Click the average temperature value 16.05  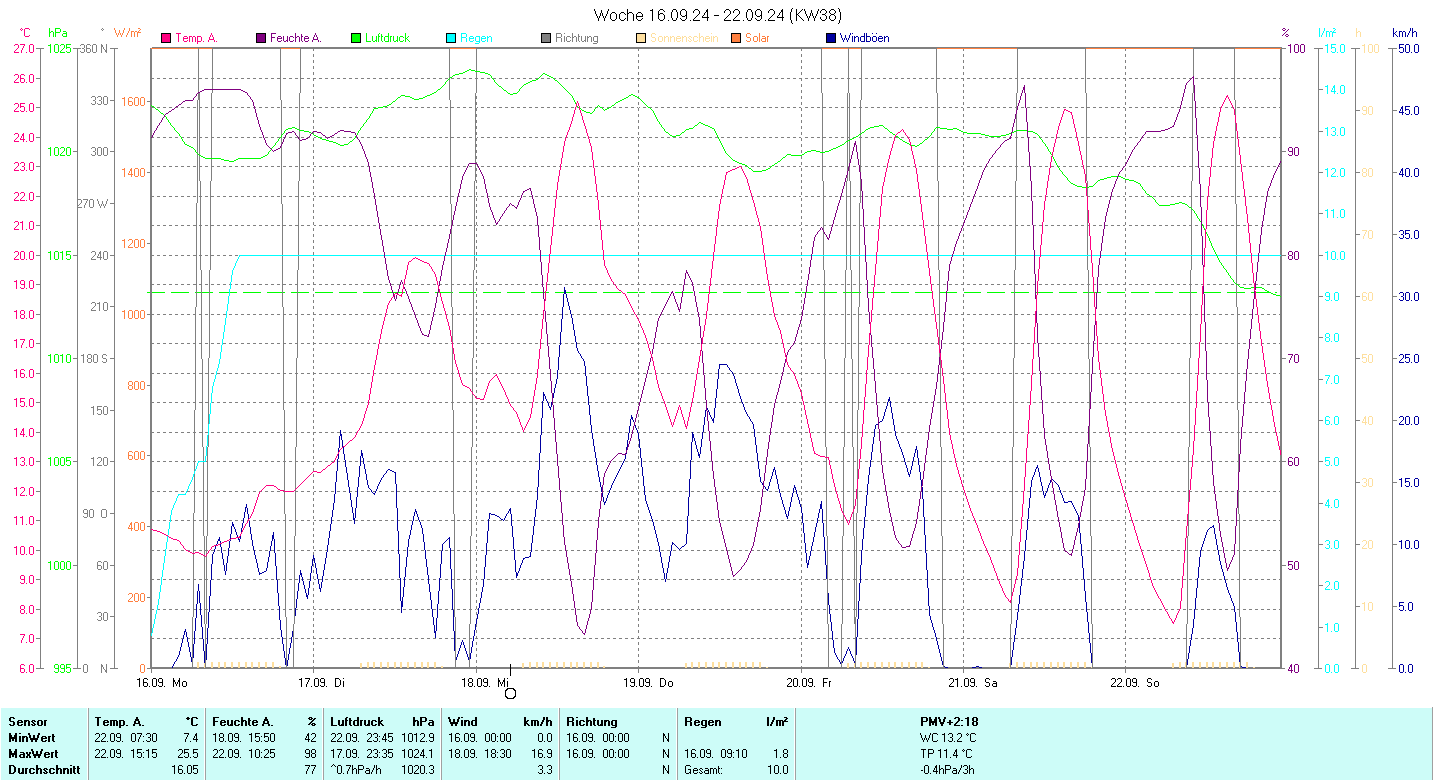point(185,769)
